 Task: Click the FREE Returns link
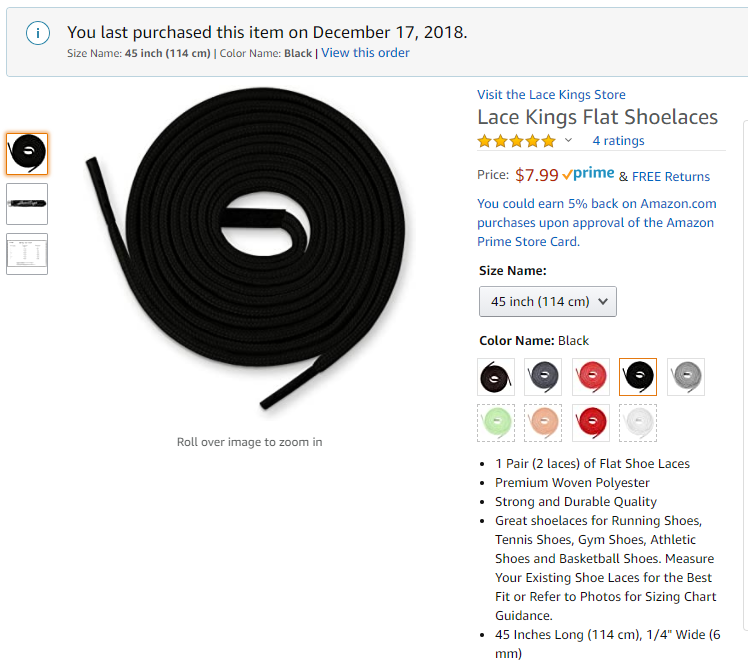pyautogui.click(x=671, y=176)
